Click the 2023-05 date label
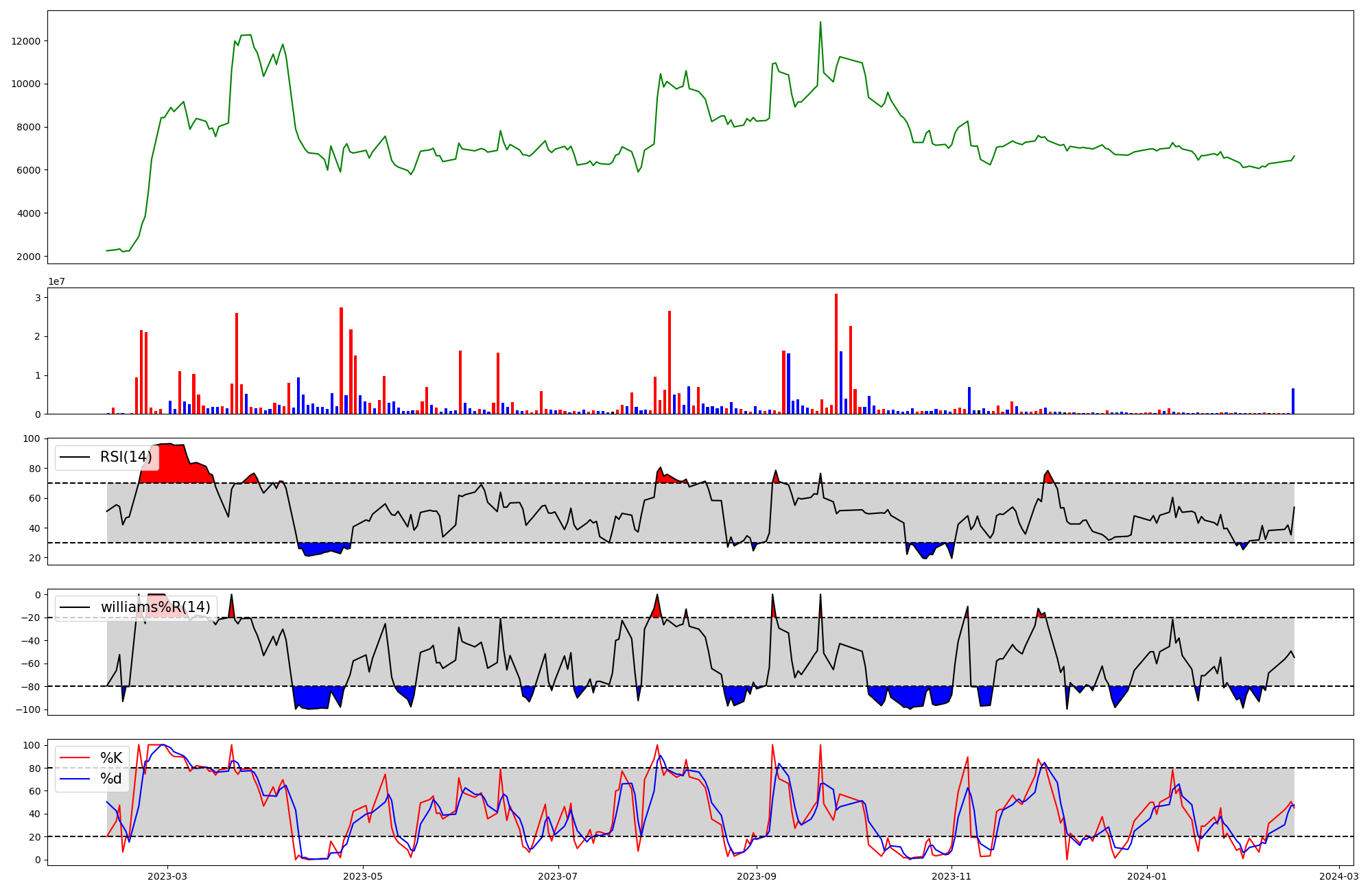1372x892 pixels. [363, 876]
